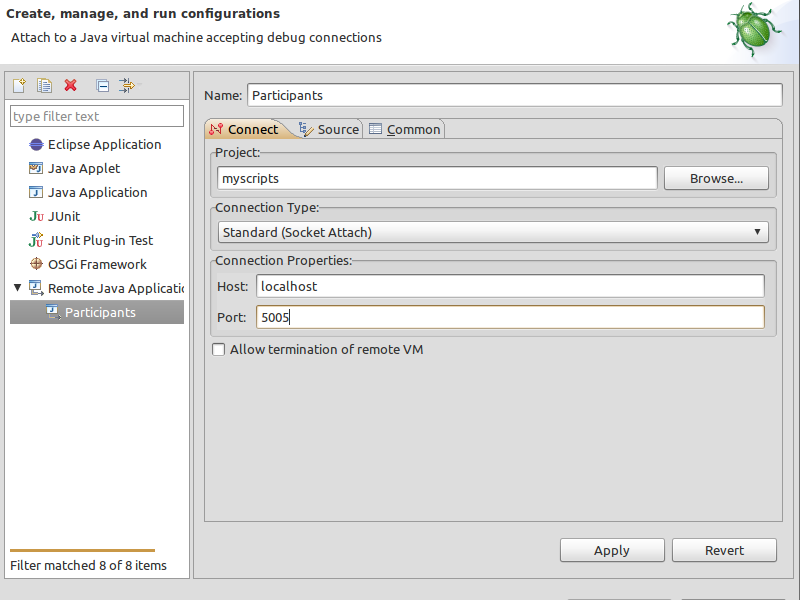Click the 'Create, manage, and run configurations' title

(143, 13)
